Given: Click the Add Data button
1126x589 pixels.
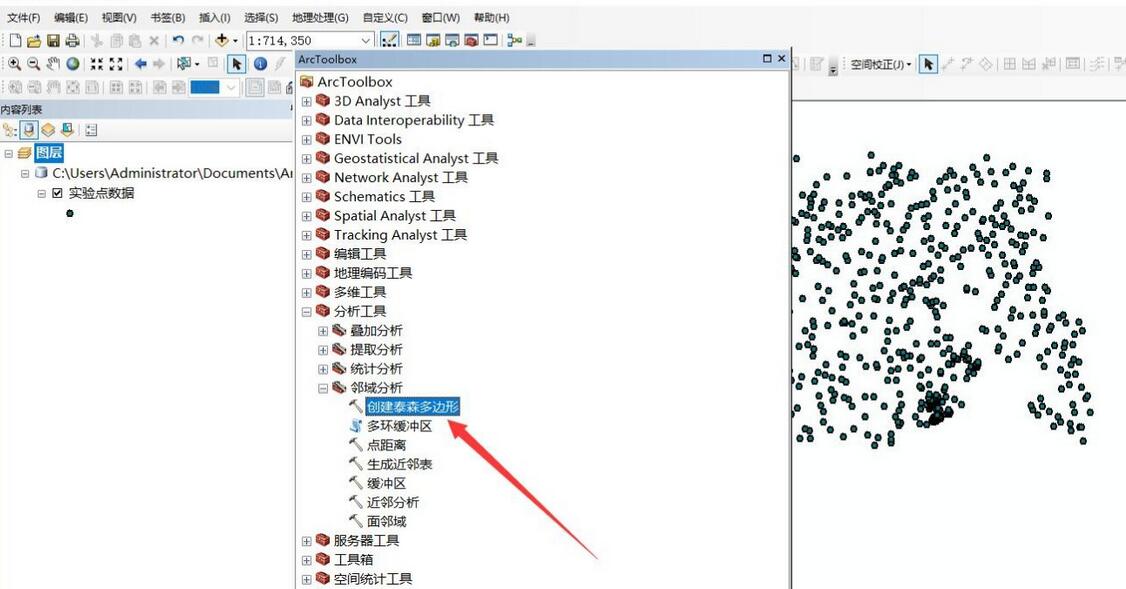Looking at the screenshot, I should pyautogui.click(x=221, y=41).
